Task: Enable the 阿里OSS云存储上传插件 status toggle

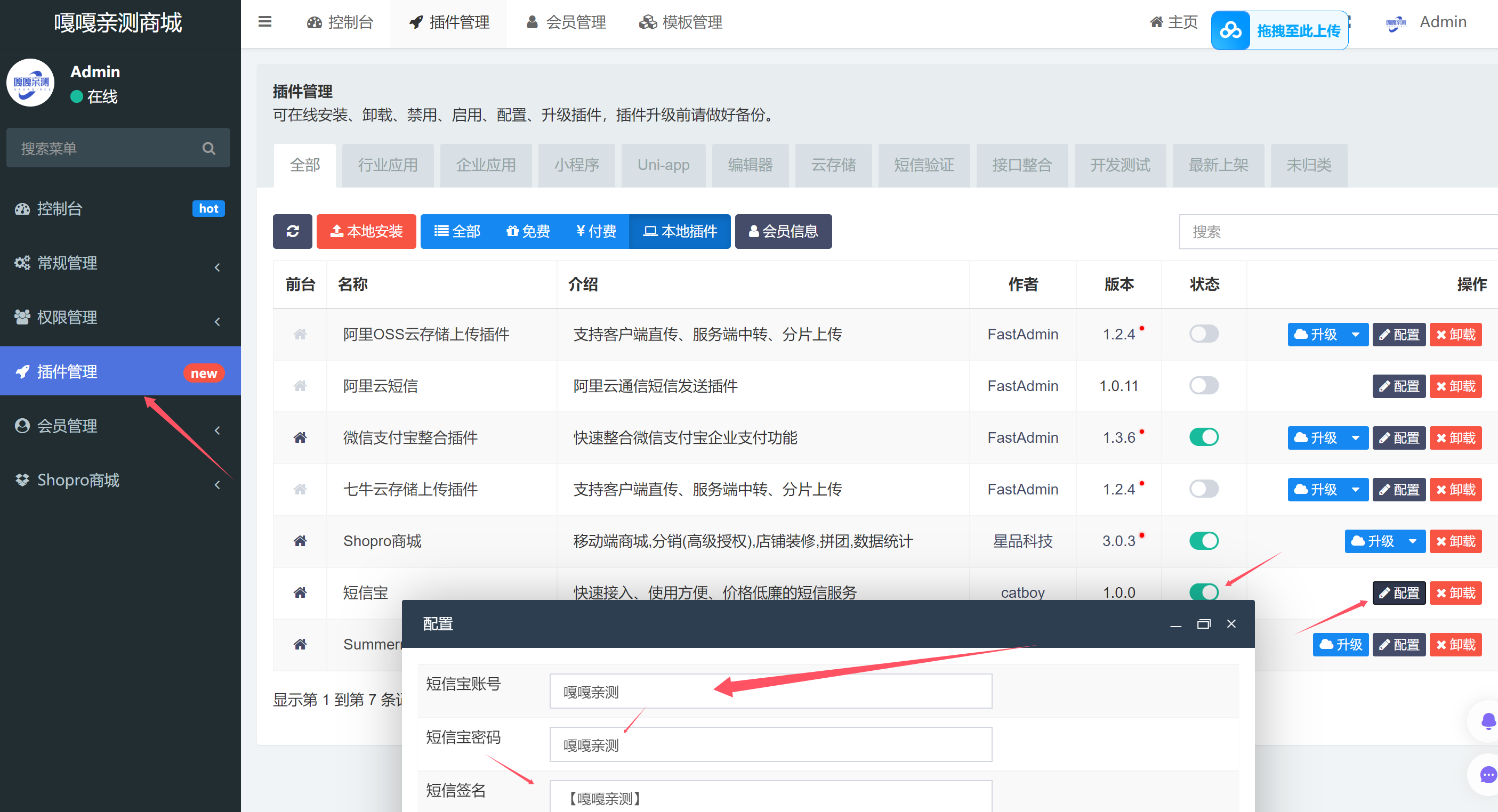Action: 1203,334
